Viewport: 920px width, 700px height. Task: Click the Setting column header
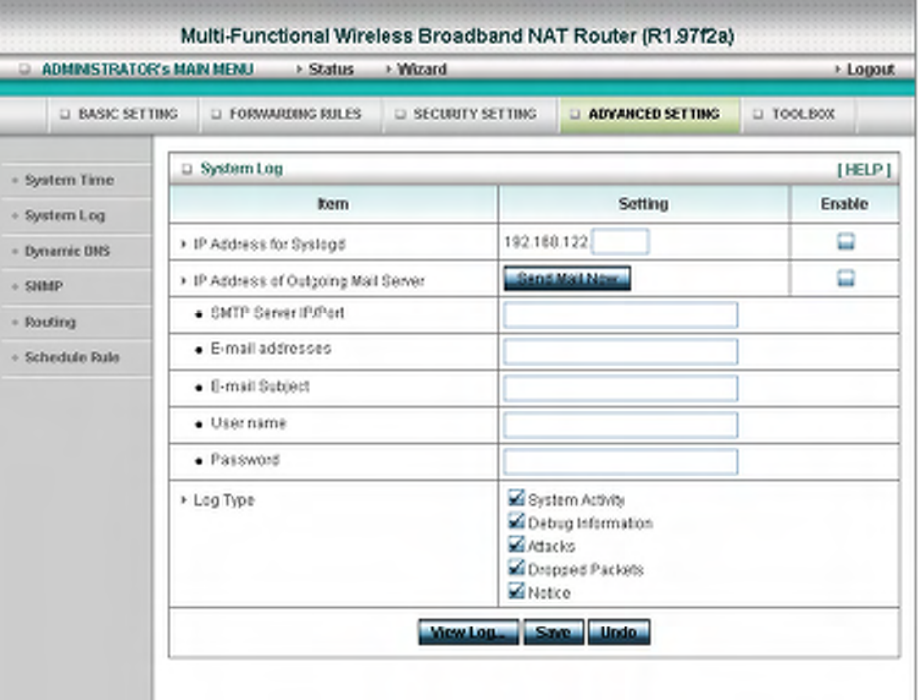click(x=643, y=204)
